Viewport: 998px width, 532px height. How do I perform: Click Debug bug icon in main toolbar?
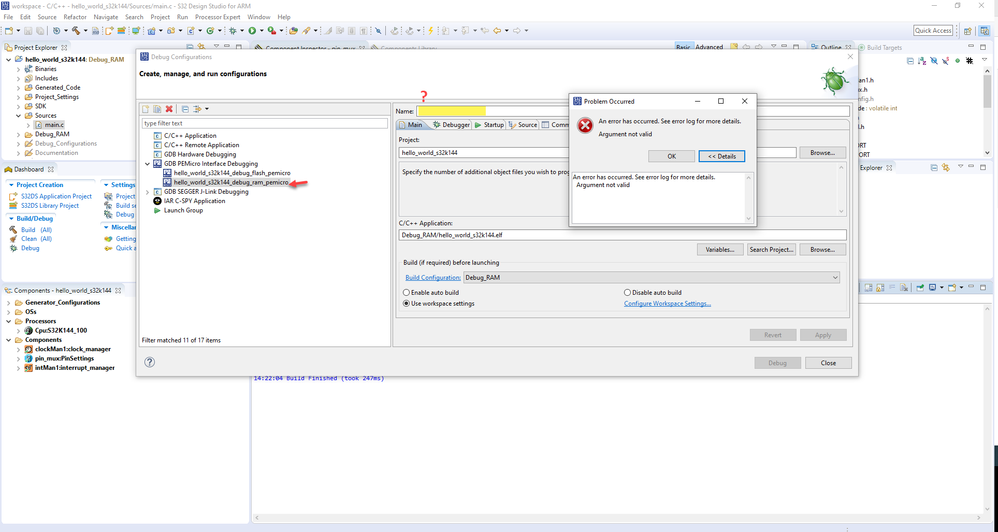[x=233, y=31]
